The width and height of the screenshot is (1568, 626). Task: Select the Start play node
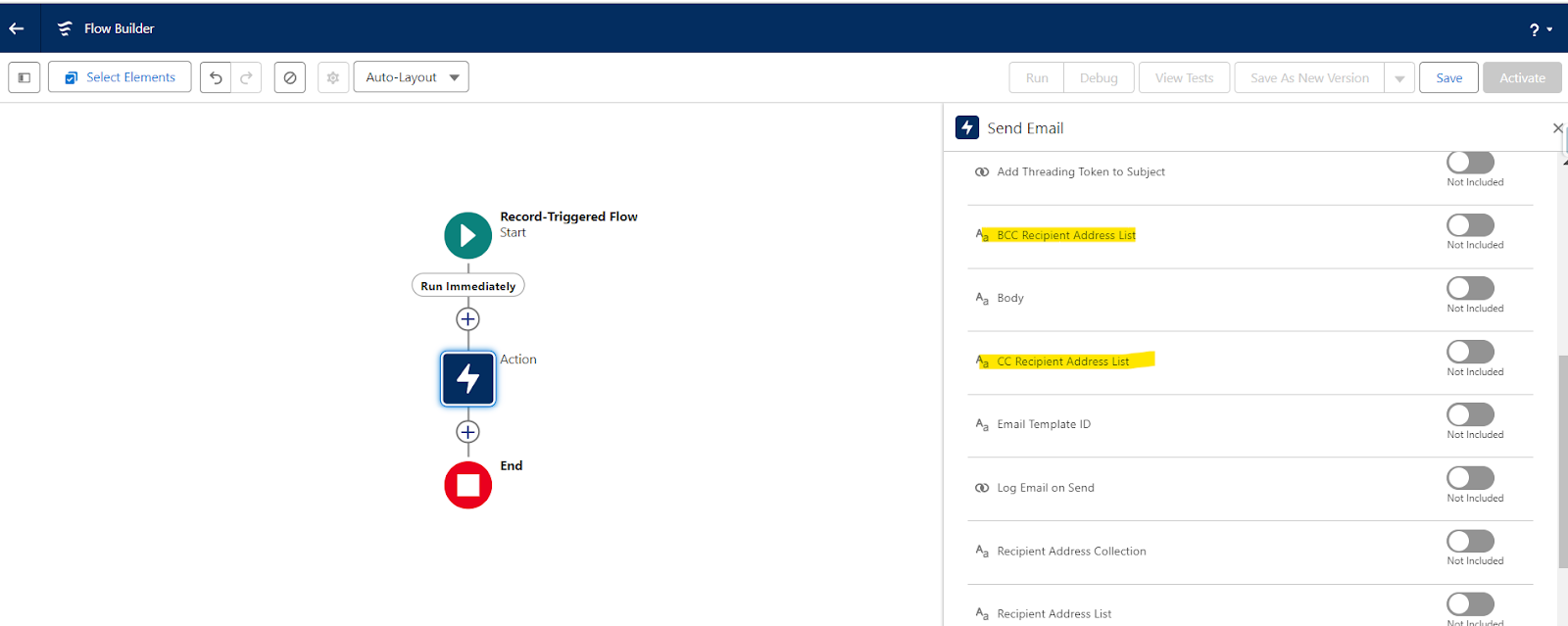(x=468, y=235)
